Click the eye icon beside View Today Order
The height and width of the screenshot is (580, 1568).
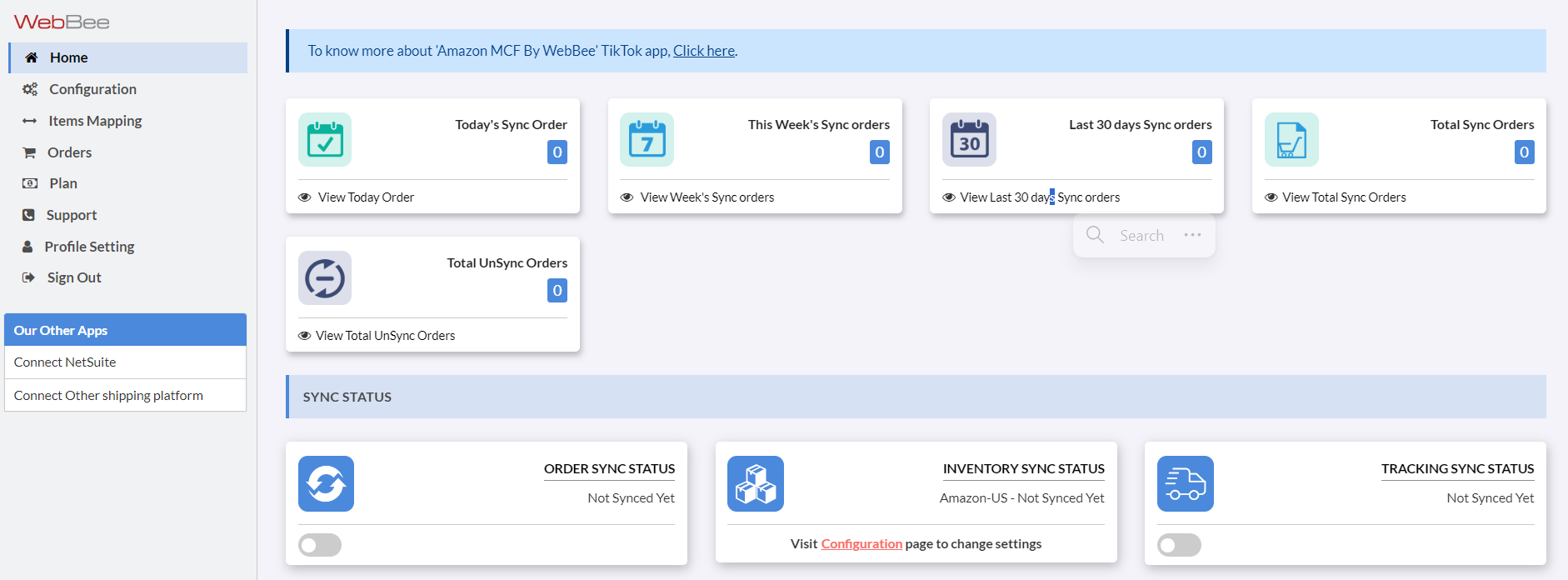click(305, 197)
